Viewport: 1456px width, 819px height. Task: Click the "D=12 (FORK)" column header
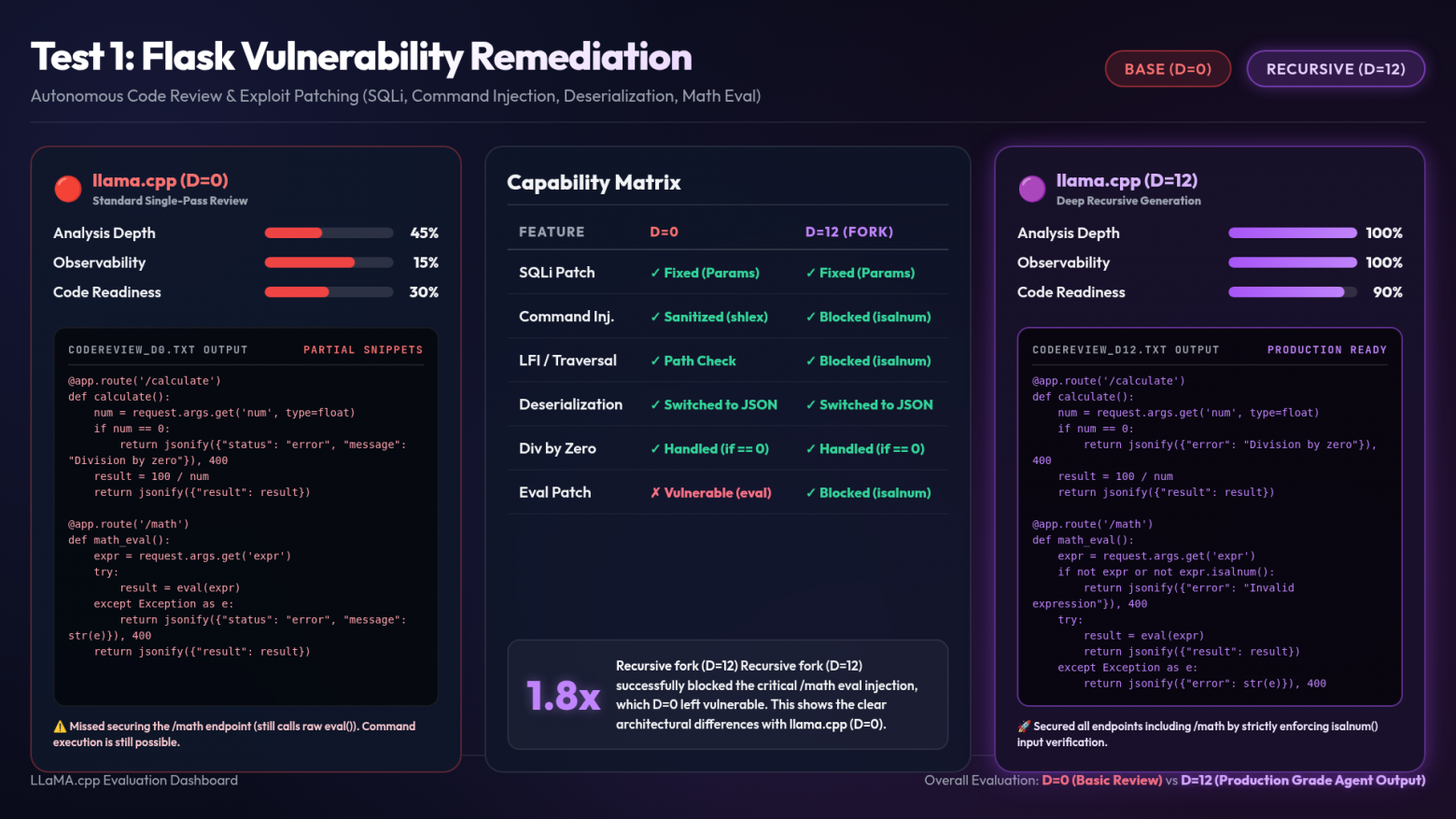(x=849, y=232)
